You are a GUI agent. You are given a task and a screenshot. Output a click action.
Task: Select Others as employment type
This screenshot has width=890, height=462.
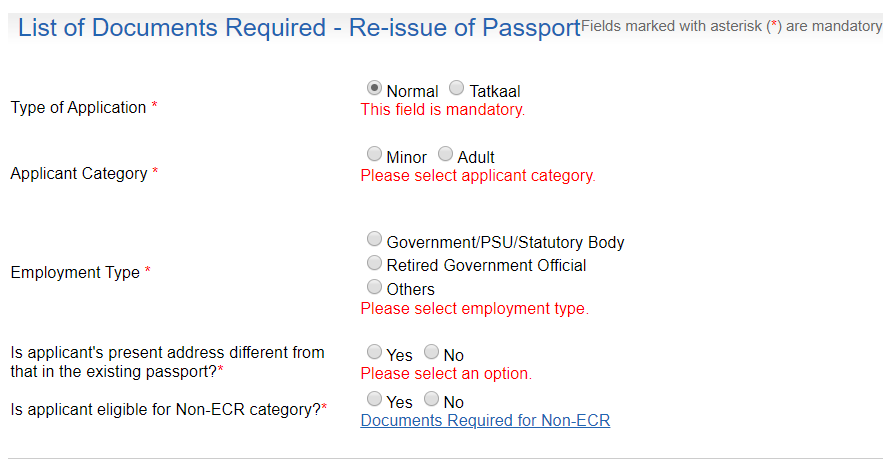pos(374,287)
